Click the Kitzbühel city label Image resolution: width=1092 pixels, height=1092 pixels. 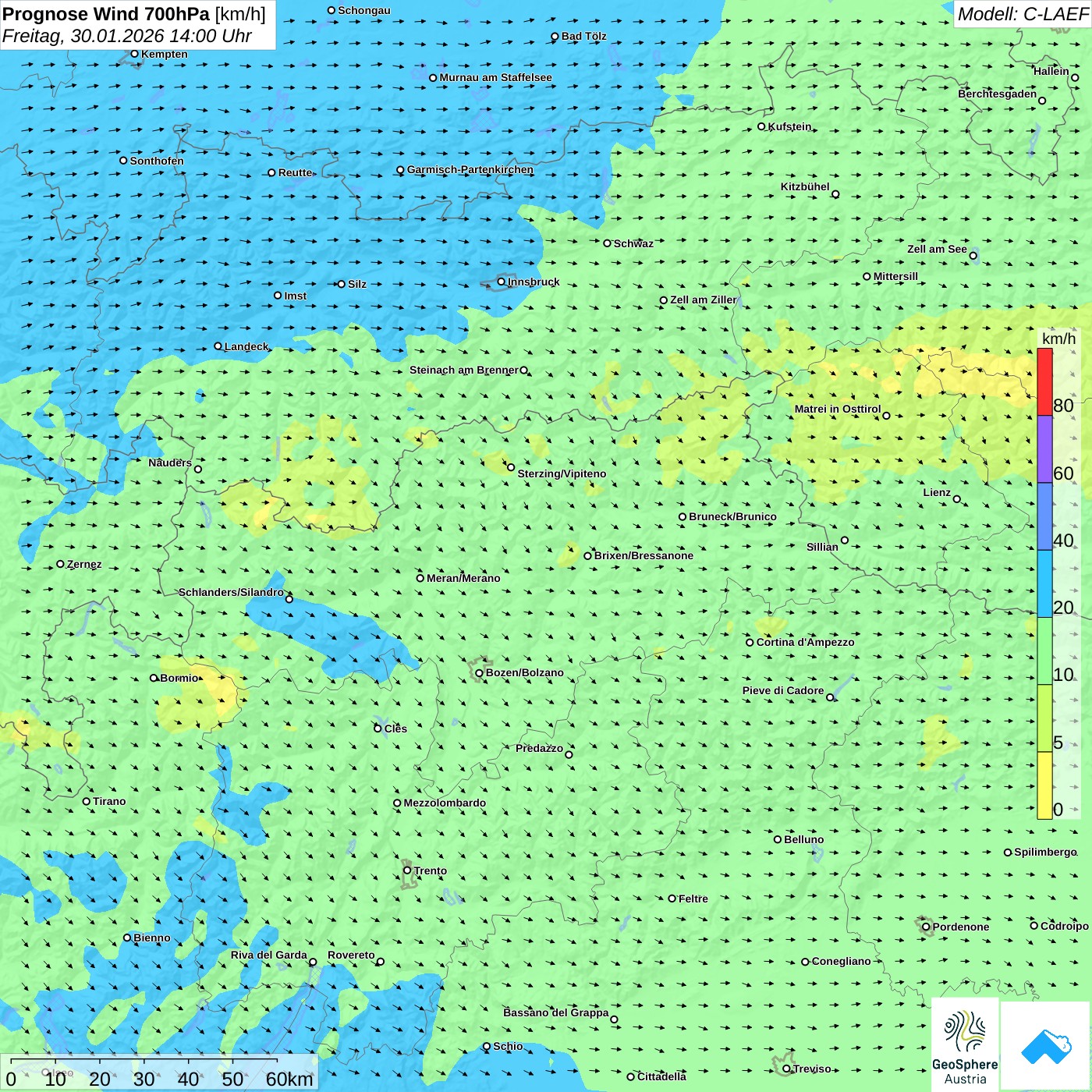805,186
